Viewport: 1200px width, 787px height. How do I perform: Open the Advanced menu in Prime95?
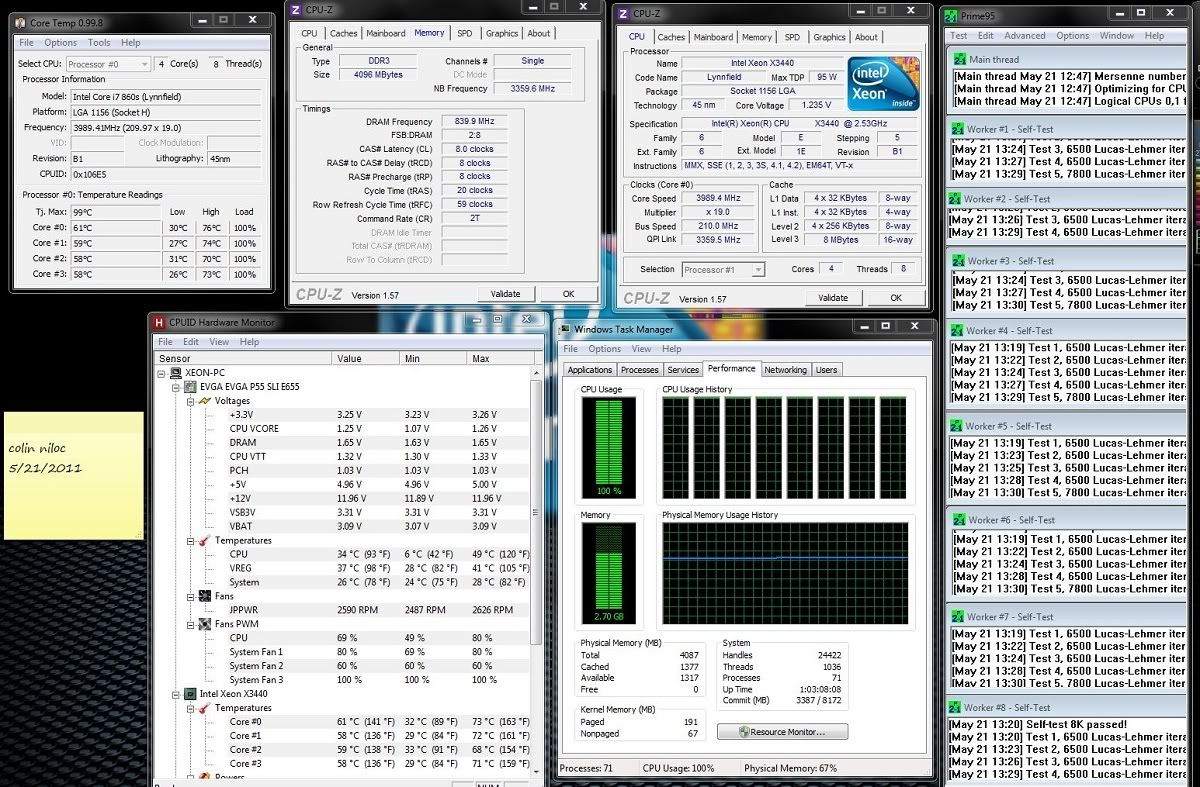pos(1025,35)
